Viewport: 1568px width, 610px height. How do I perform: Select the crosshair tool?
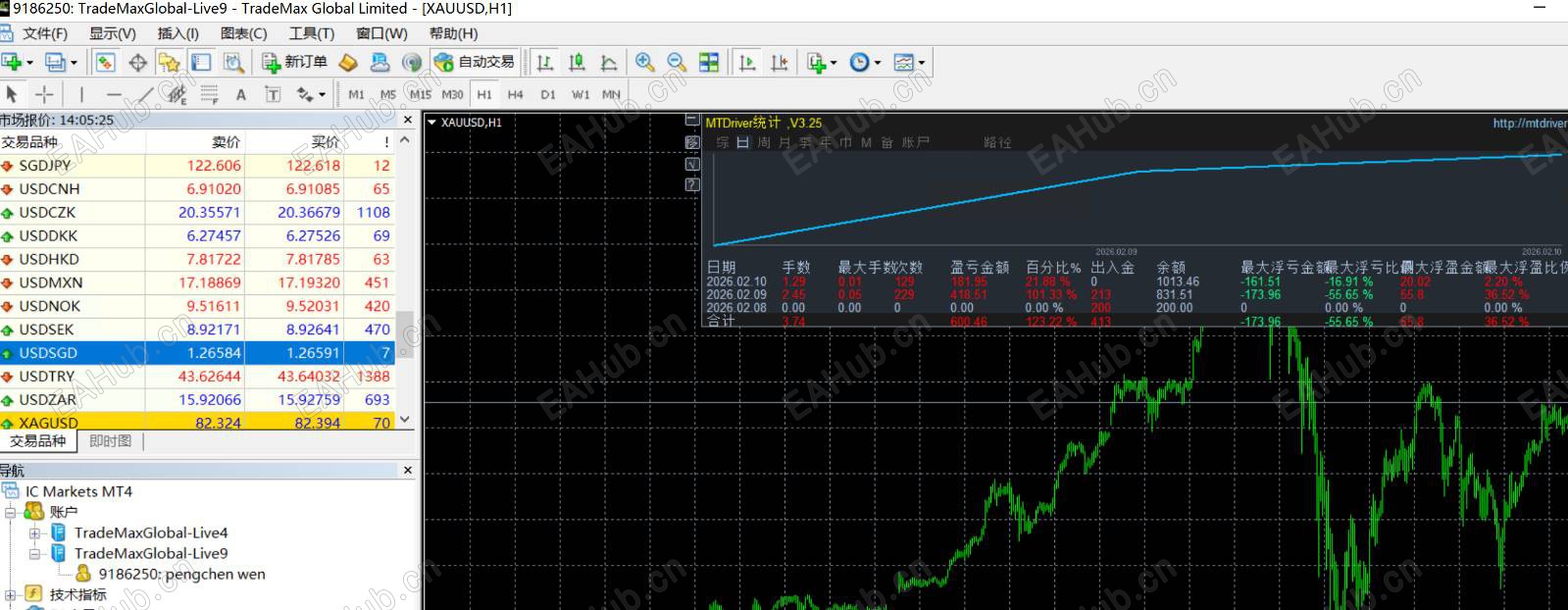coord(44,94)
